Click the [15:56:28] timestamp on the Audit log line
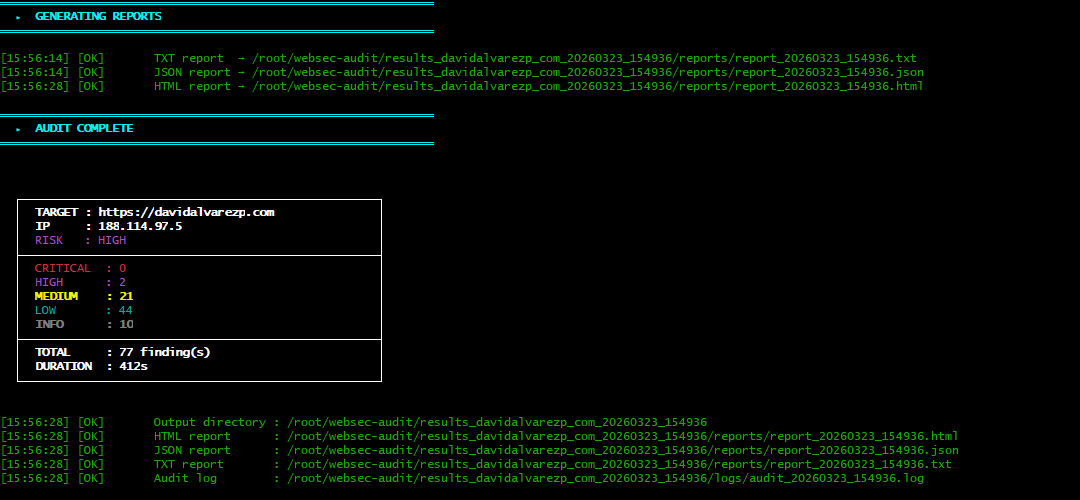The height and width of the screenshot is (500, 1080). [x=35, y=478]
